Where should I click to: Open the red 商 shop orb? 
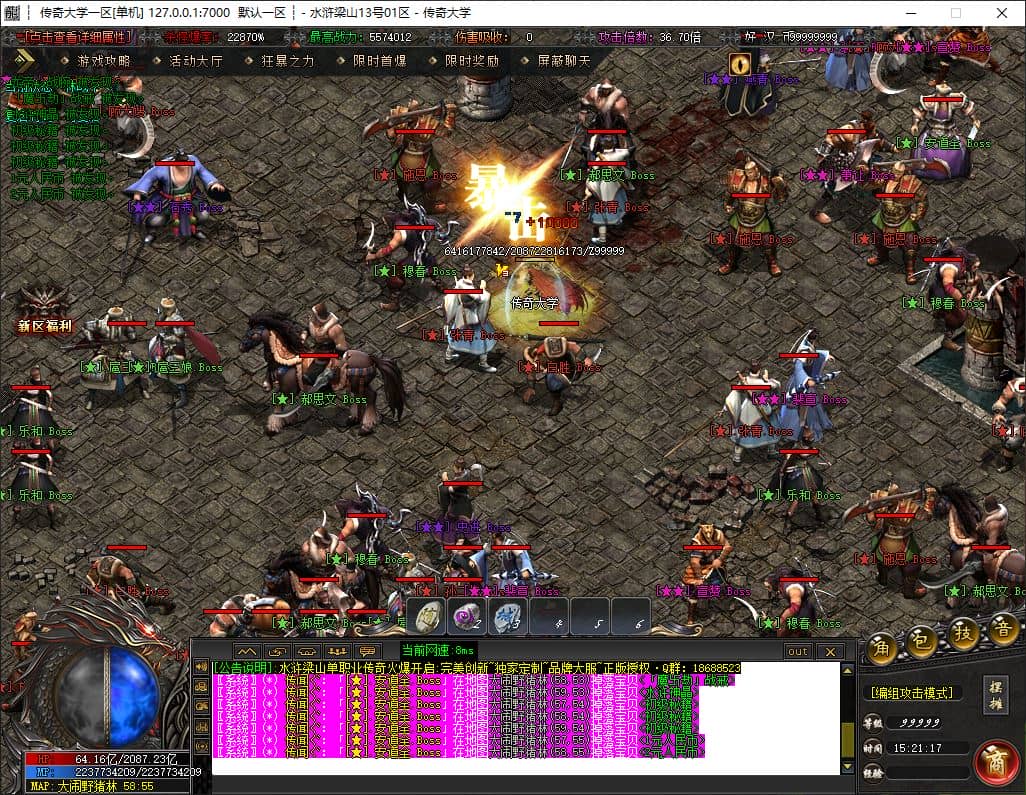[997, 762]
